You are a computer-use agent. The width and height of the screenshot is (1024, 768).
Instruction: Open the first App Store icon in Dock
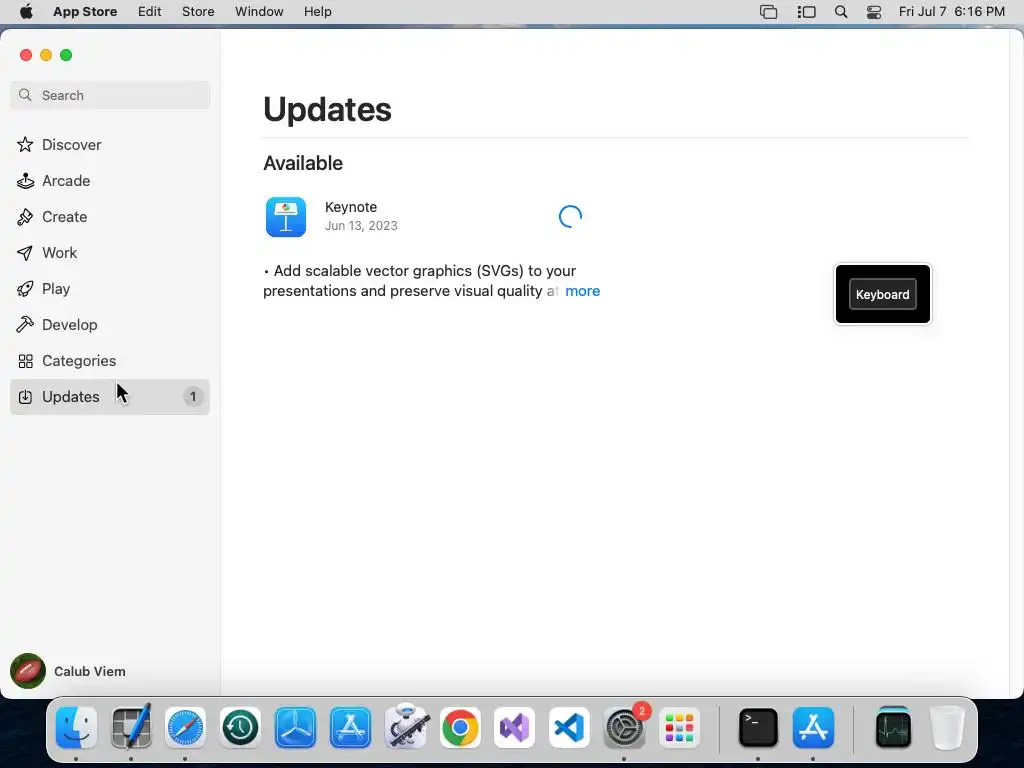(x=351, y=727)
